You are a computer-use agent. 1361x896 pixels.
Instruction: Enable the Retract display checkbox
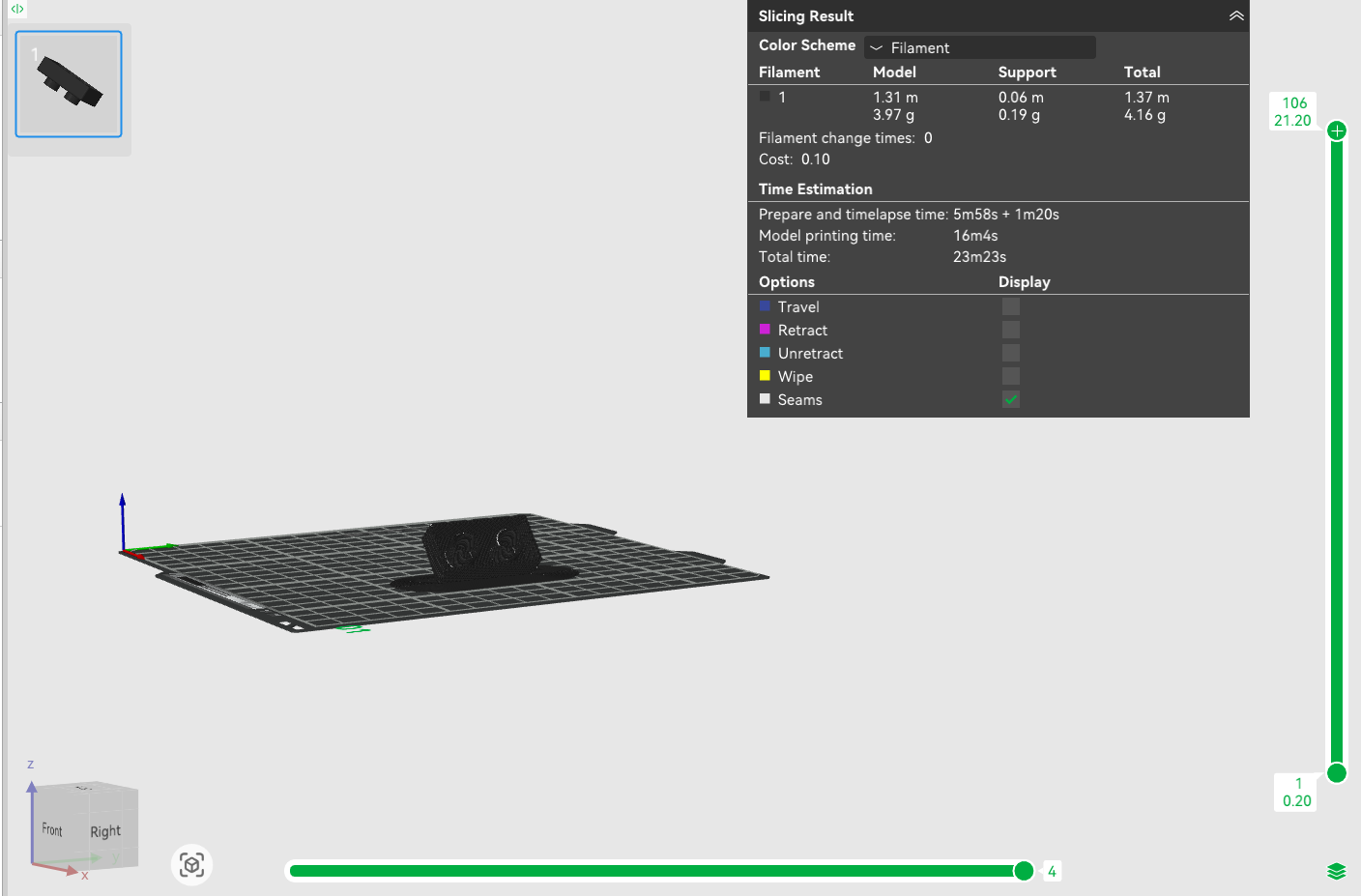click(1011, 330)
